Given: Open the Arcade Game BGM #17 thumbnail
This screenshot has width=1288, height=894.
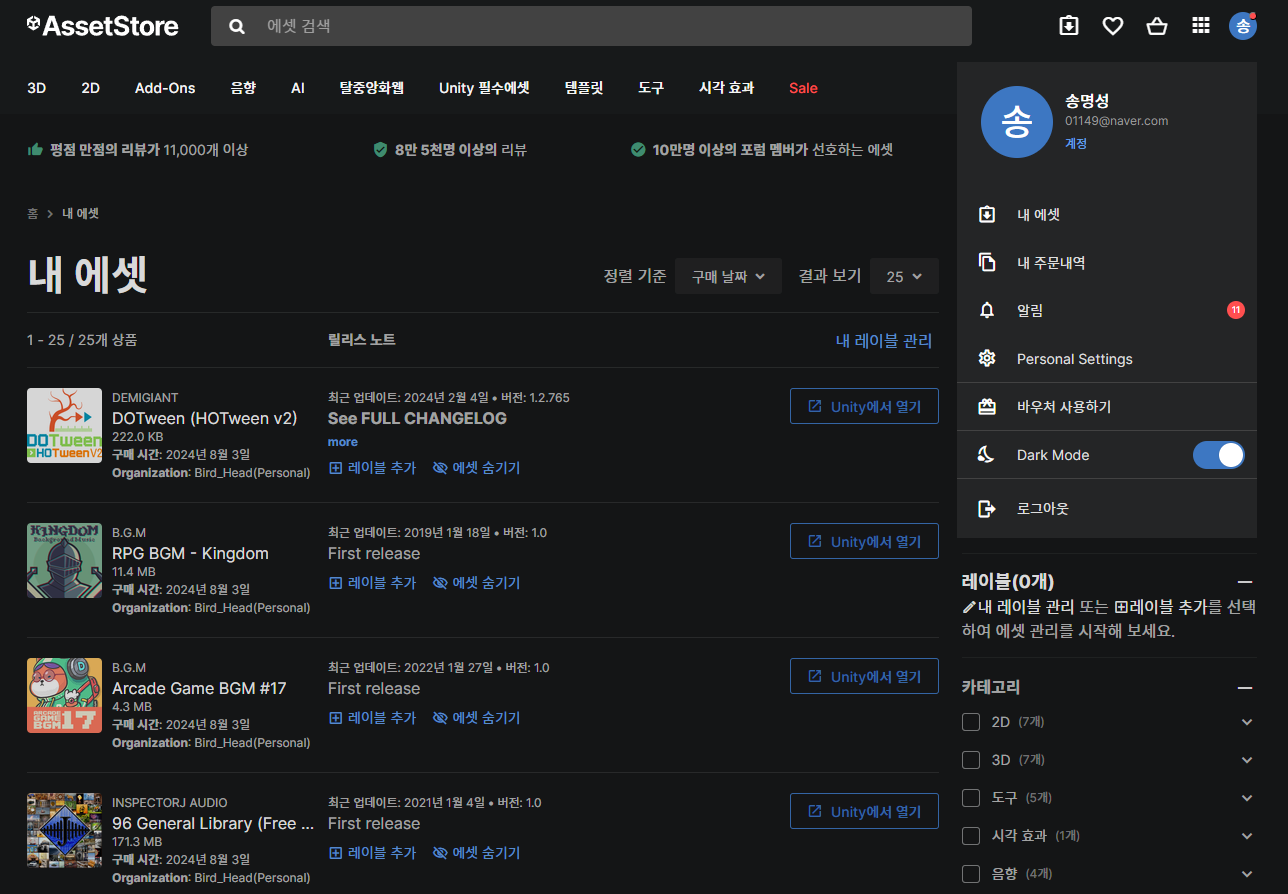Looking at the screenshot, I should [x=64, y=695].
